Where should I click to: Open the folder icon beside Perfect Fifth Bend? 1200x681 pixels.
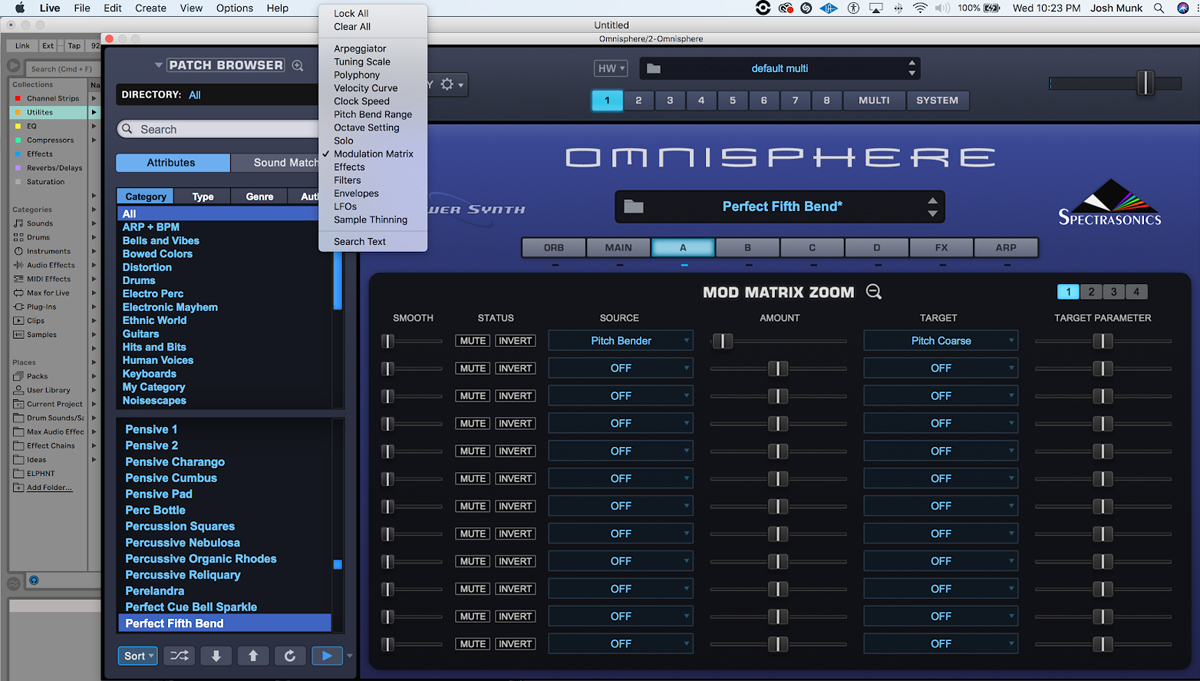pos(633,207)
